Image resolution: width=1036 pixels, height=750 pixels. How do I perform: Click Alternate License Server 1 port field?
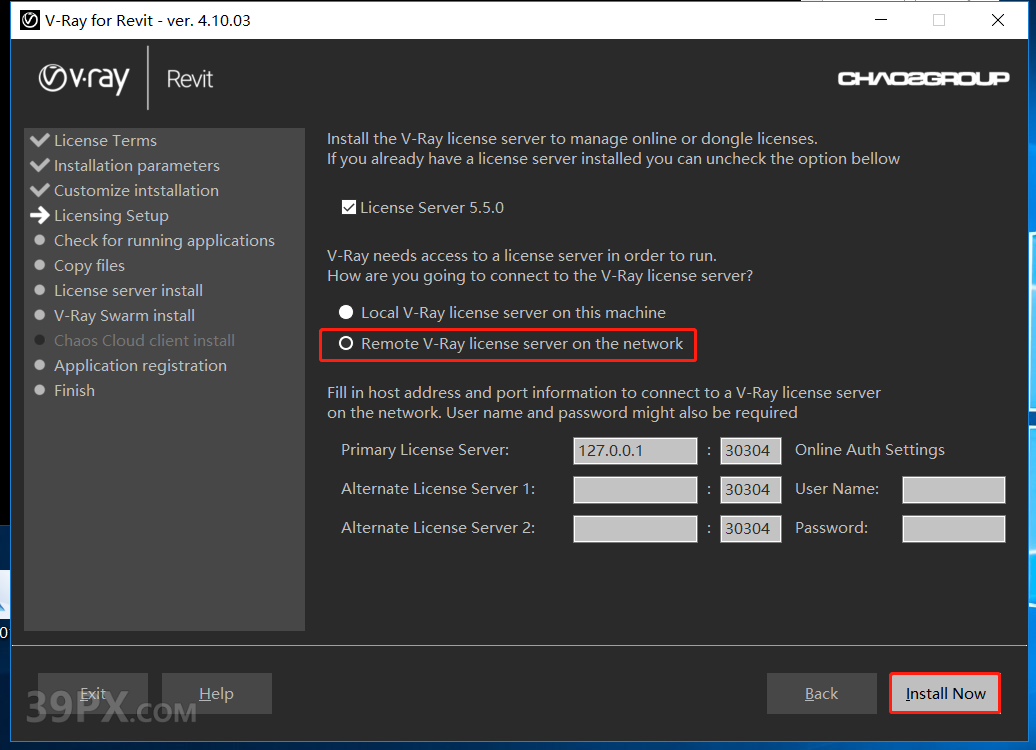[751, 490]
